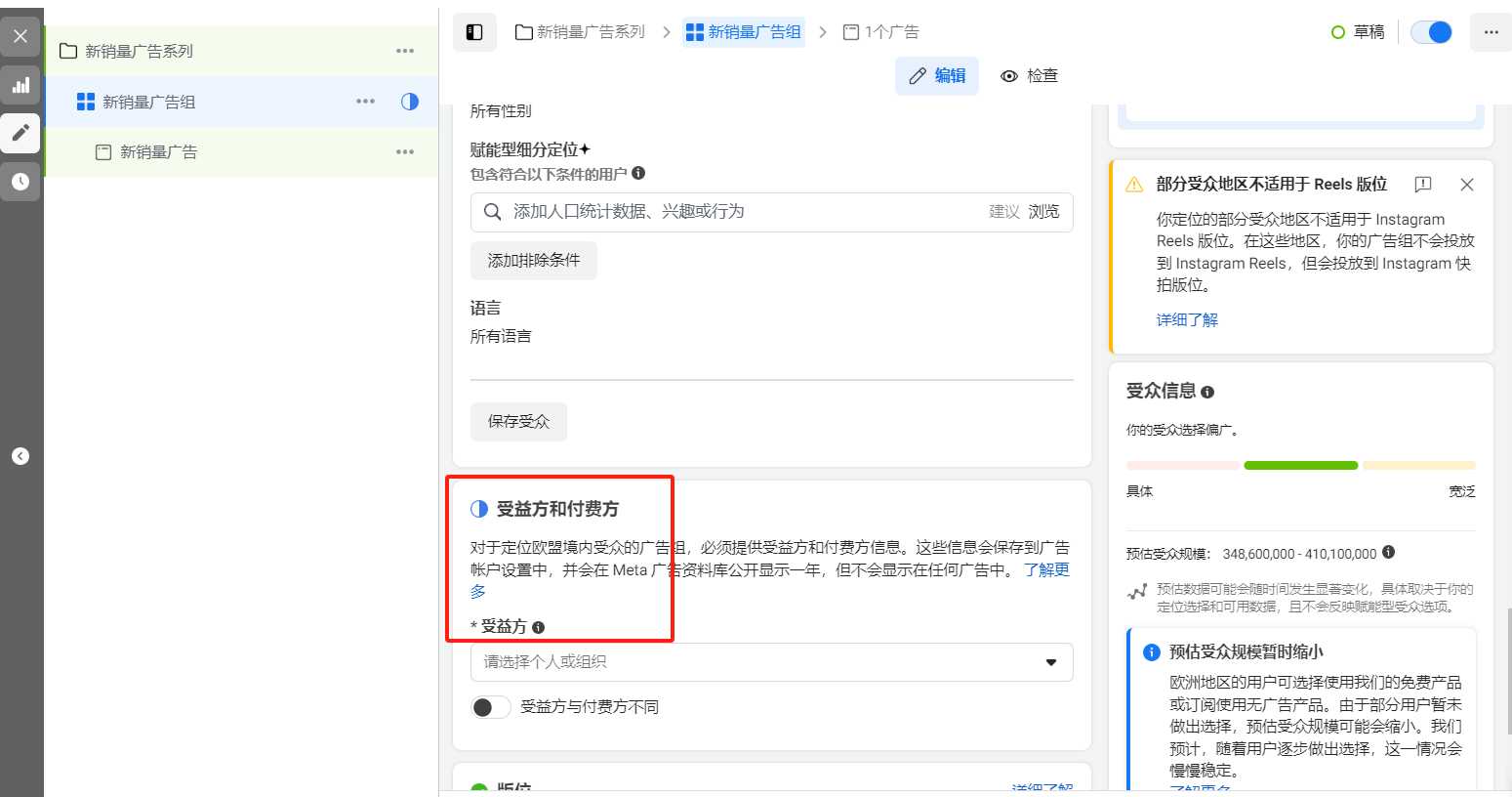1512x797 pixels.
Task: Click the 所有性别 text
Action: (x=501, y=111)
